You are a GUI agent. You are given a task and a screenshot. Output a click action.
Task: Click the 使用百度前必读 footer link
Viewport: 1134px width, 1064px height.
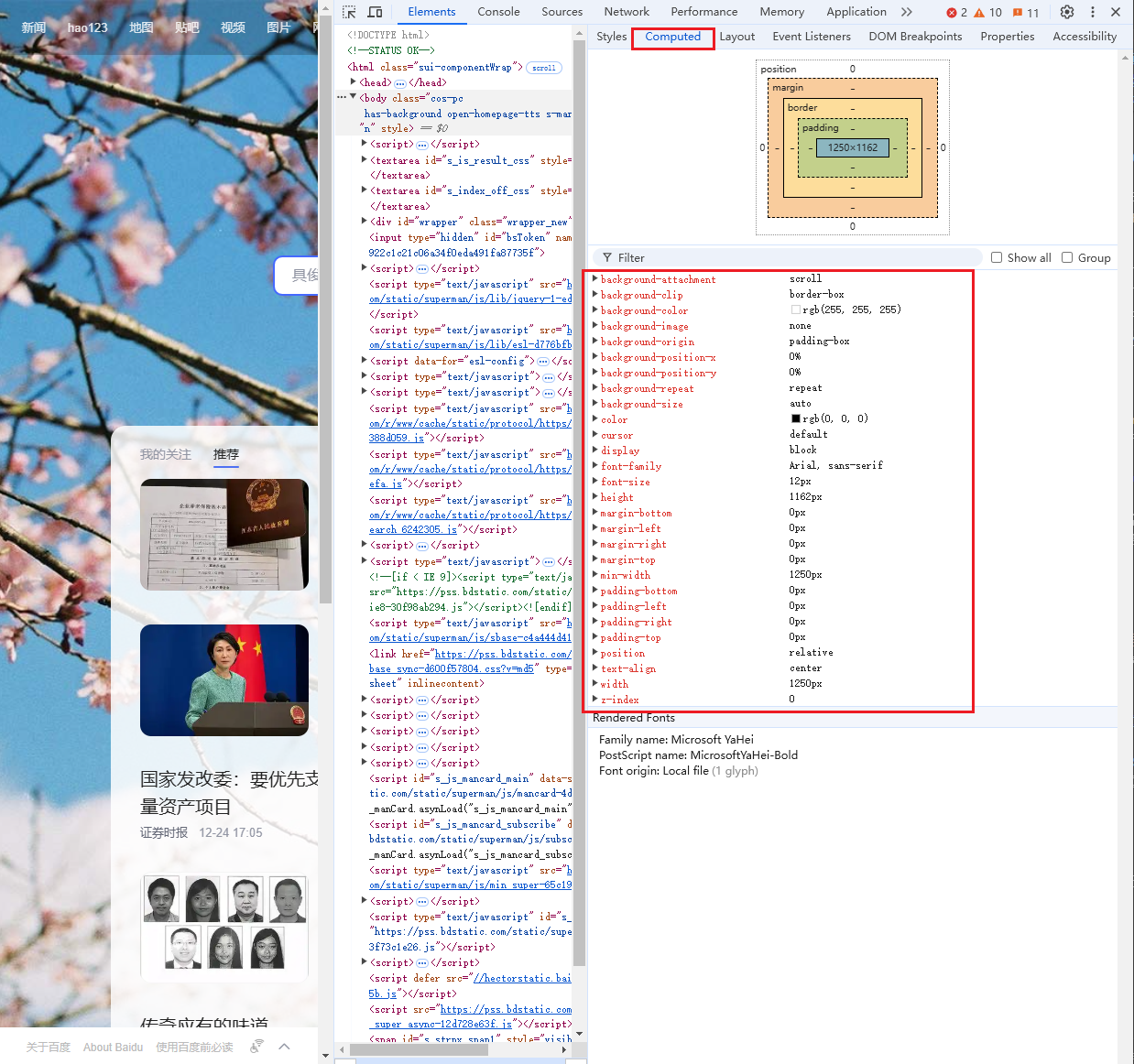coord(194,1047)
